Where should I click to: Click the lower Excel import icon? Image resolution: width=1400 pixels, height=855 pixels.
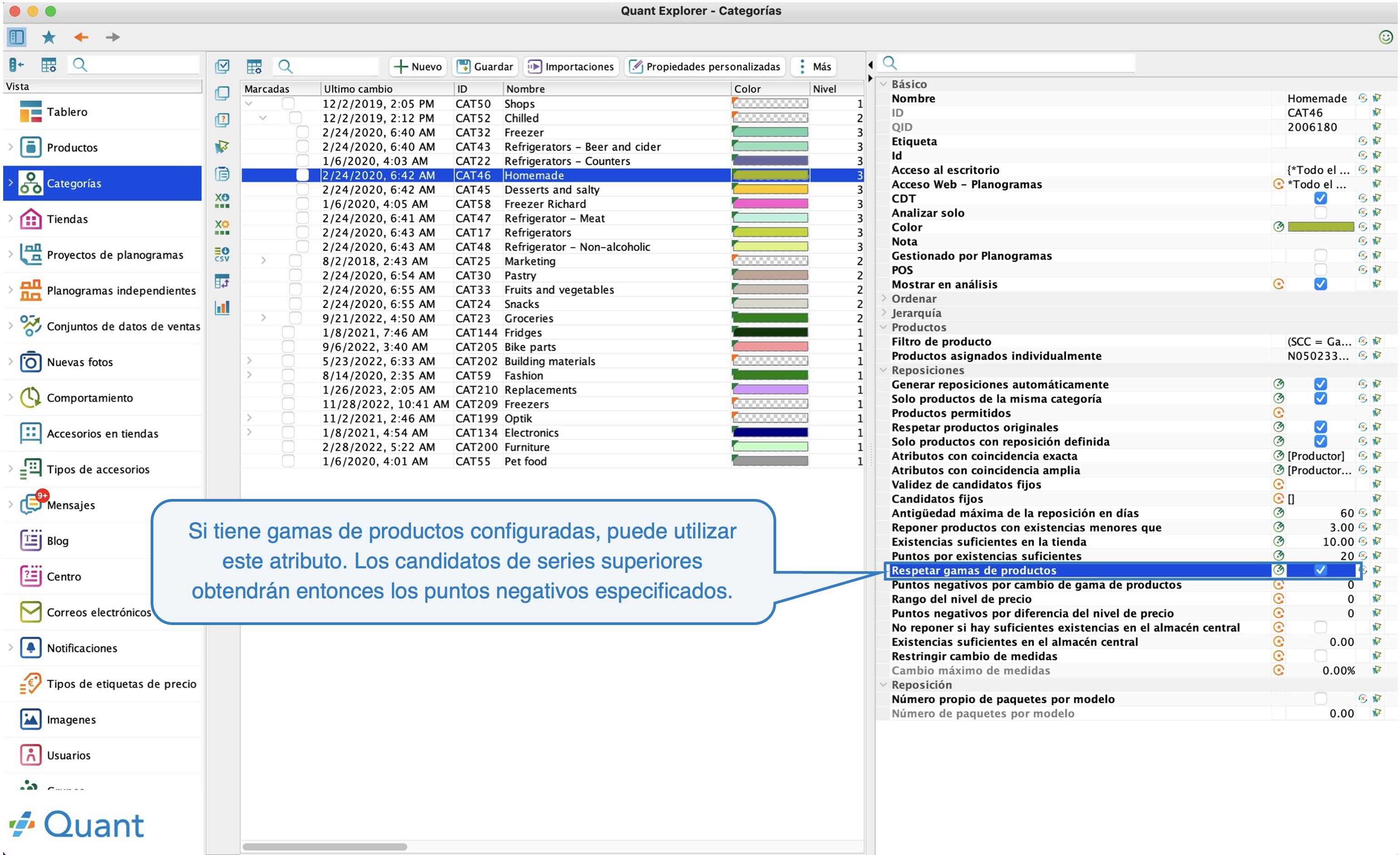[222, 227]
